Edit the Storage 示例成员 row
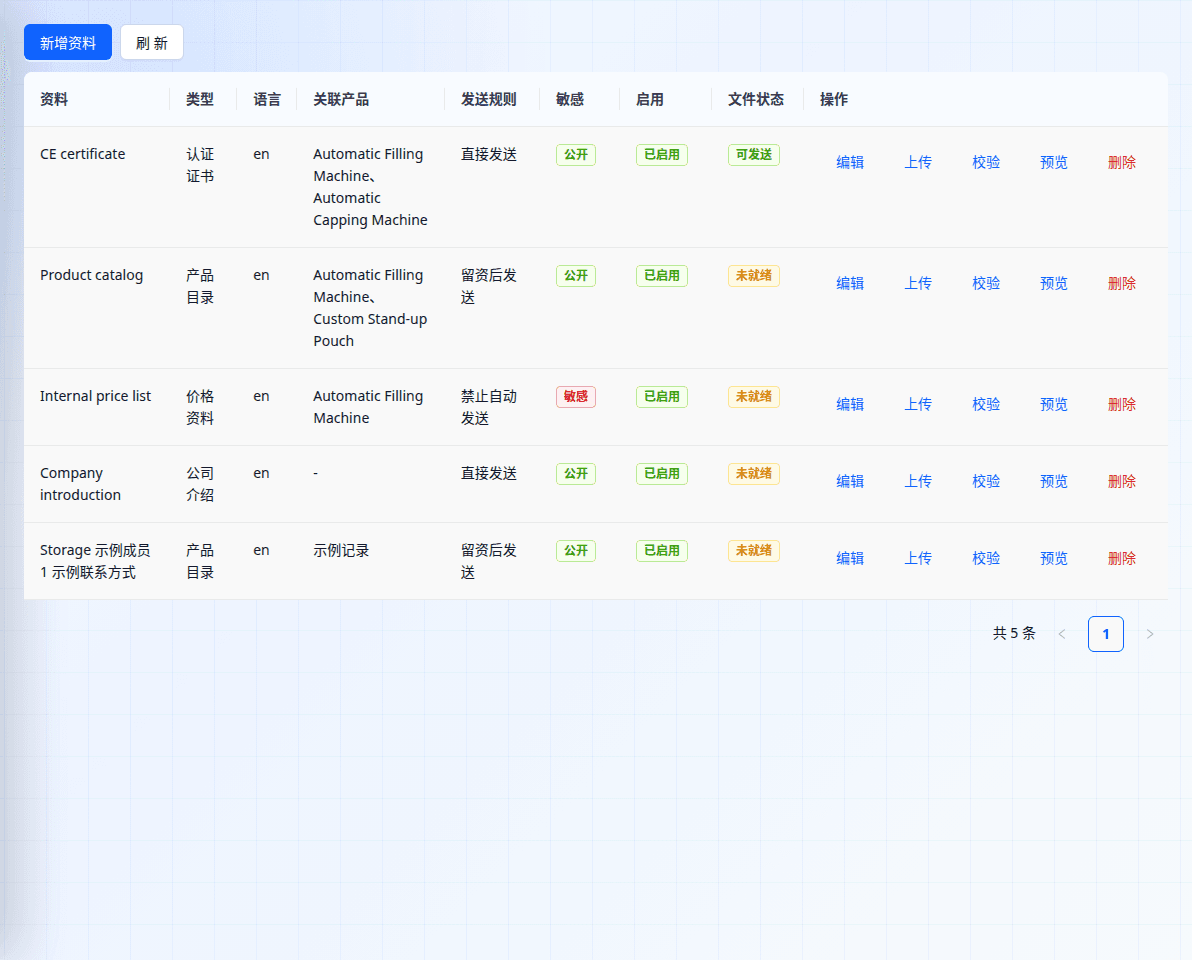The width and height of the screenshot is (1192, 960). coord(850,558)
